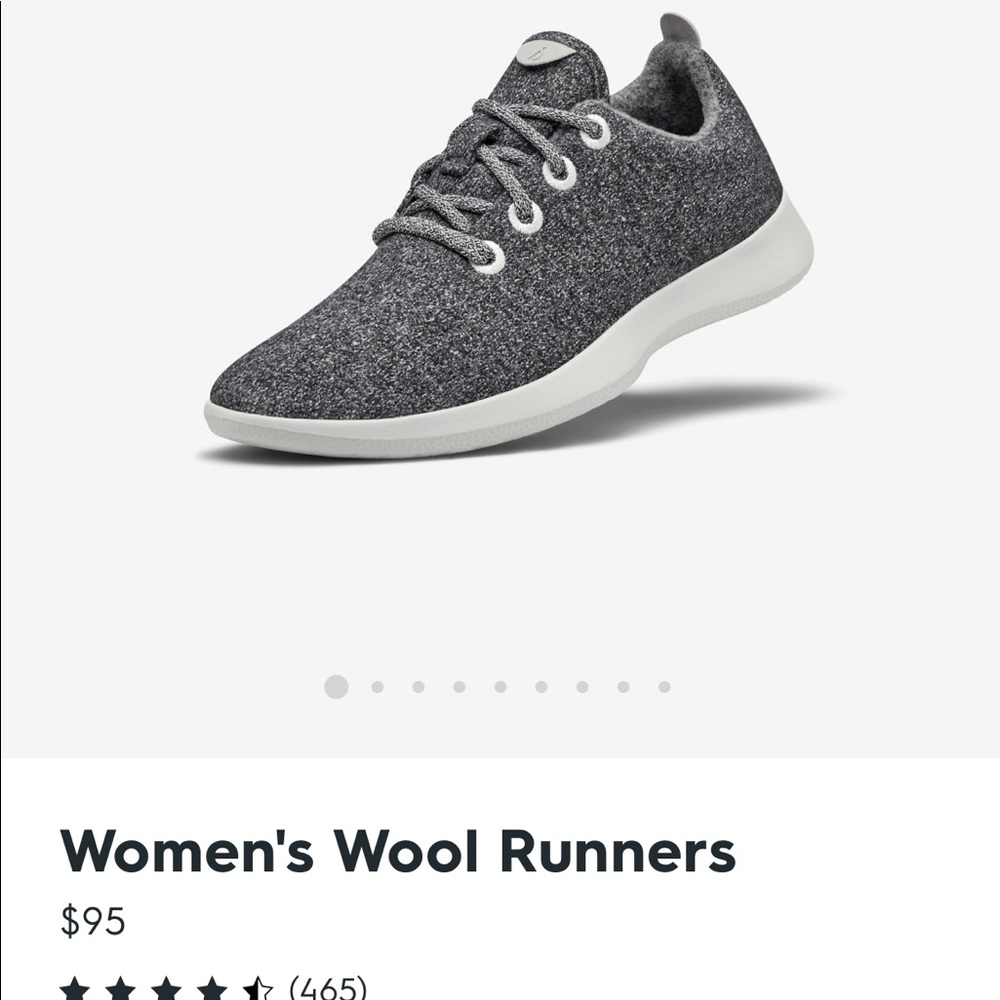
Task: Select the seventh carousel dot
Action: [582, 687]
